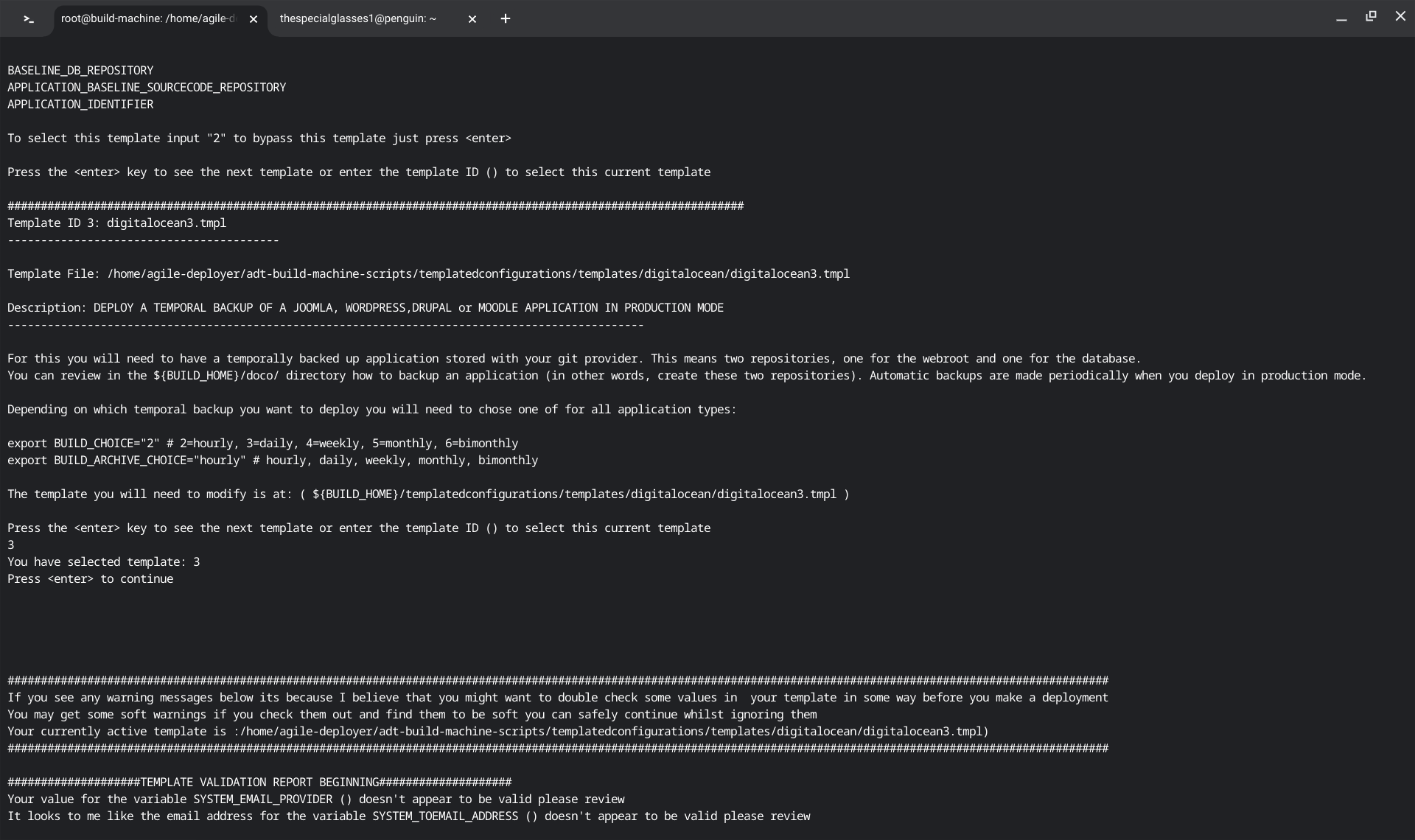Click the BASELINE_DB_REPOSITORY line
Viewport: 1415px width, 840px height.
click(x=80, y=71)
